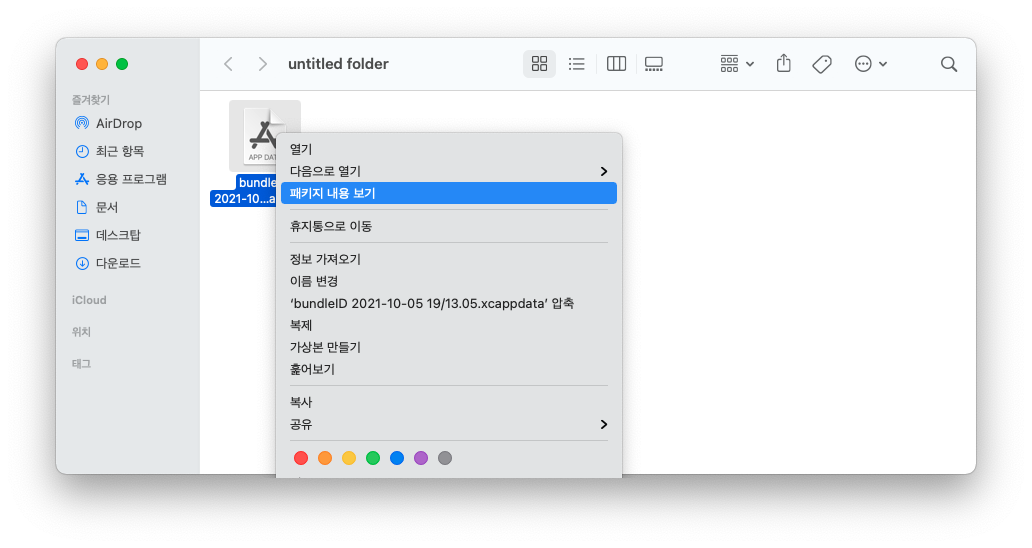Expand 공유 submenu
Viewport: 1032px width, 548px height.
pyautogui.click(x=449, y=424)
